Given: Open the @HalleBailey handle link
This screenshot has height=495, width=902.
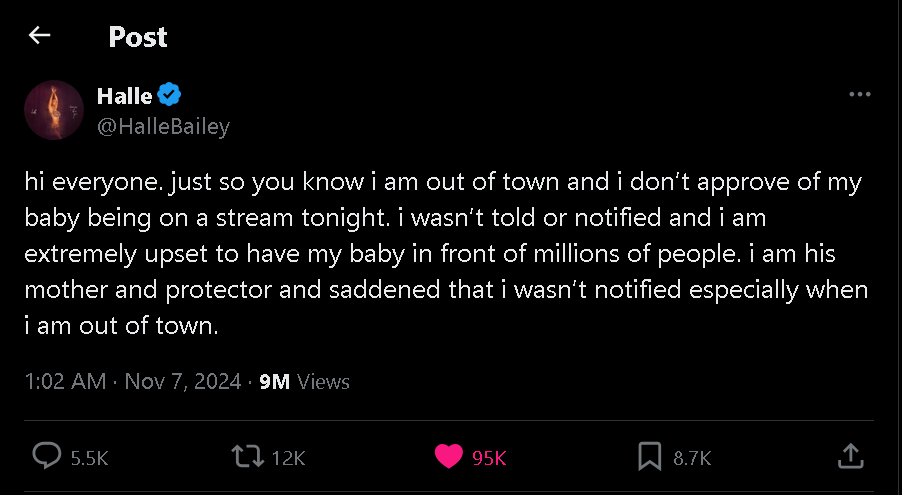Looking at the screenshot, I should coord(163,127).
